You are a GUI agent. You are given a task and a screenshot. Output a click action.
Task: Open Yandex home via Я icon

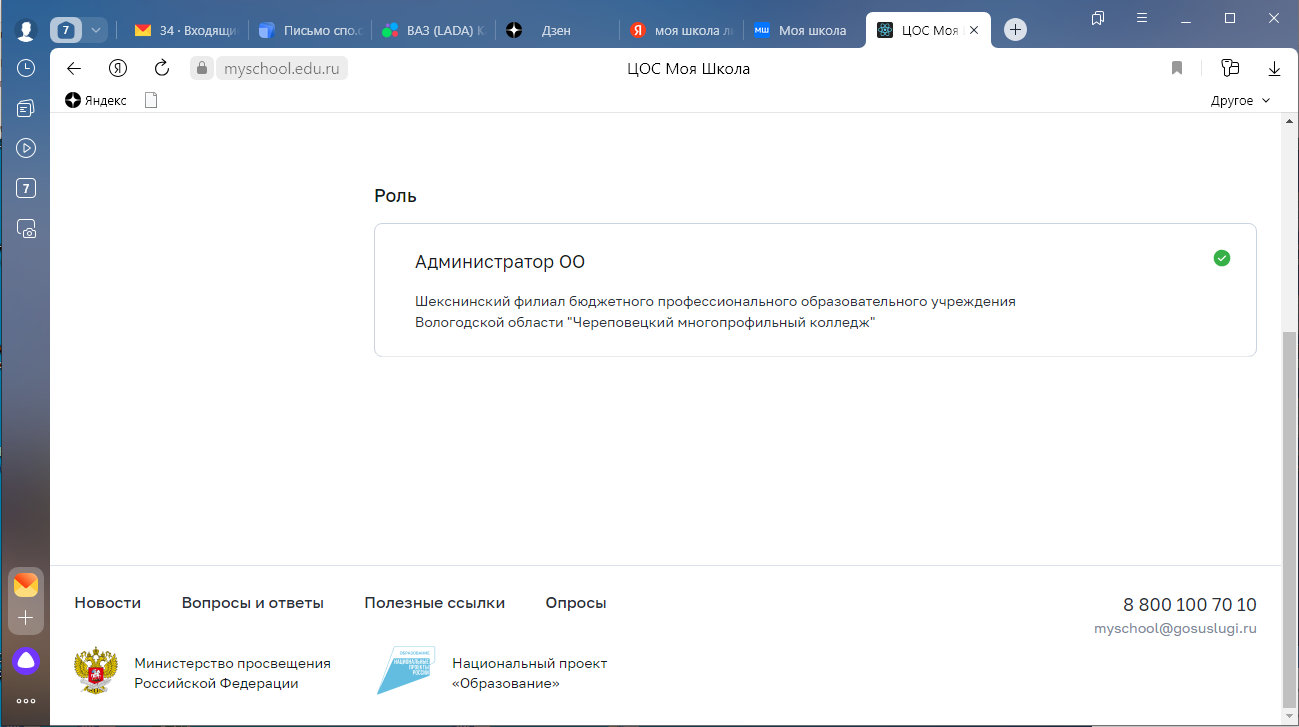[118, 68]
